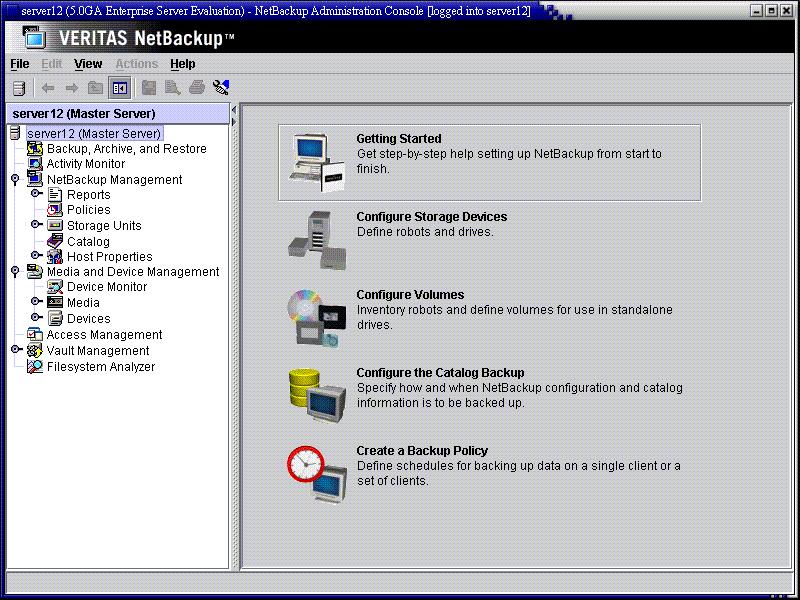This screenshot has width=800, height=600.
Task: Click the NetBackup Management tree icon
Action: pos(35,179)
